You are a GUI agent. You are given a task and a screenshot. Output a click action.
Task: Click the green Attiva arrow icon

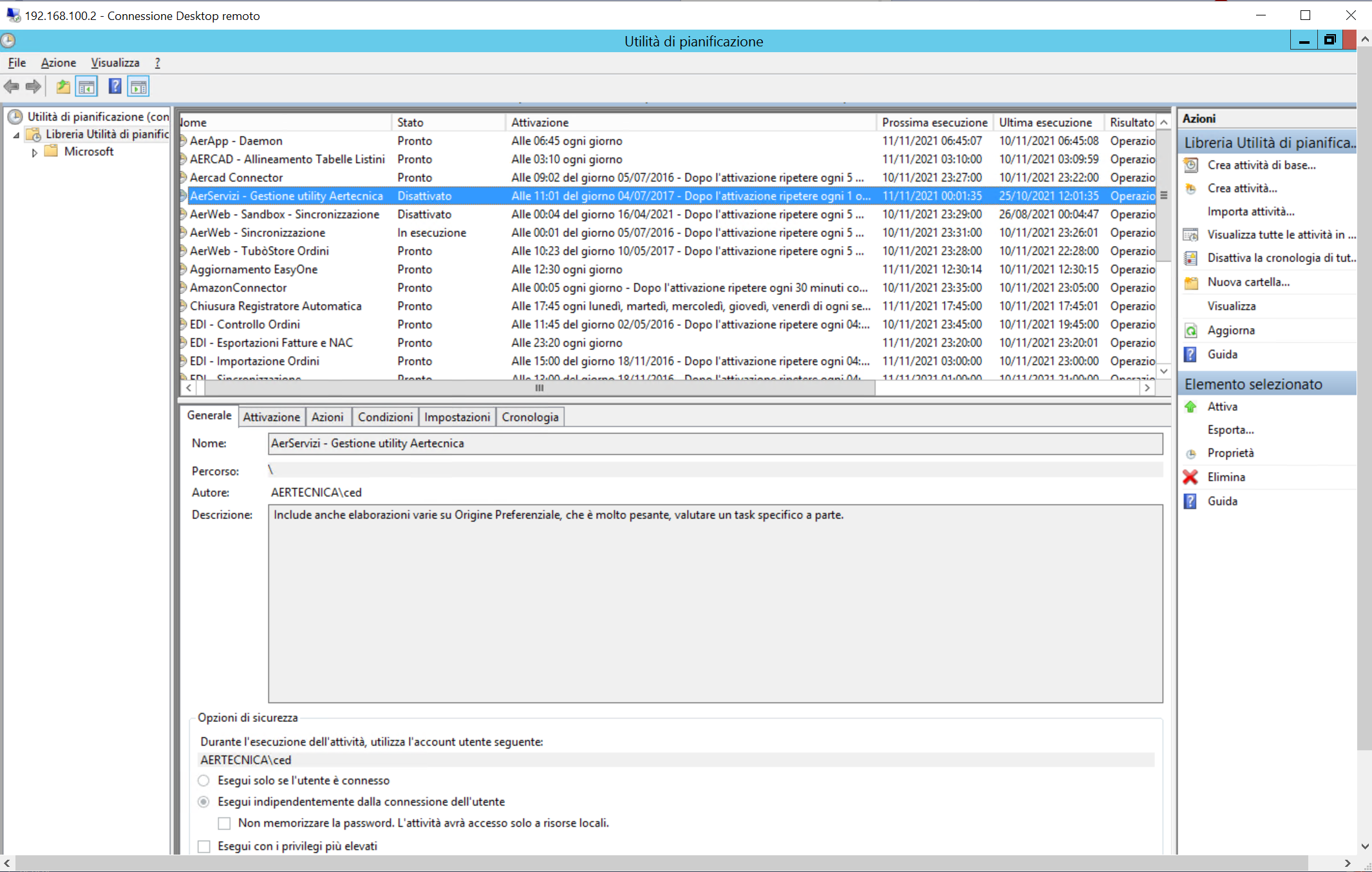(x=1191, y=406)
